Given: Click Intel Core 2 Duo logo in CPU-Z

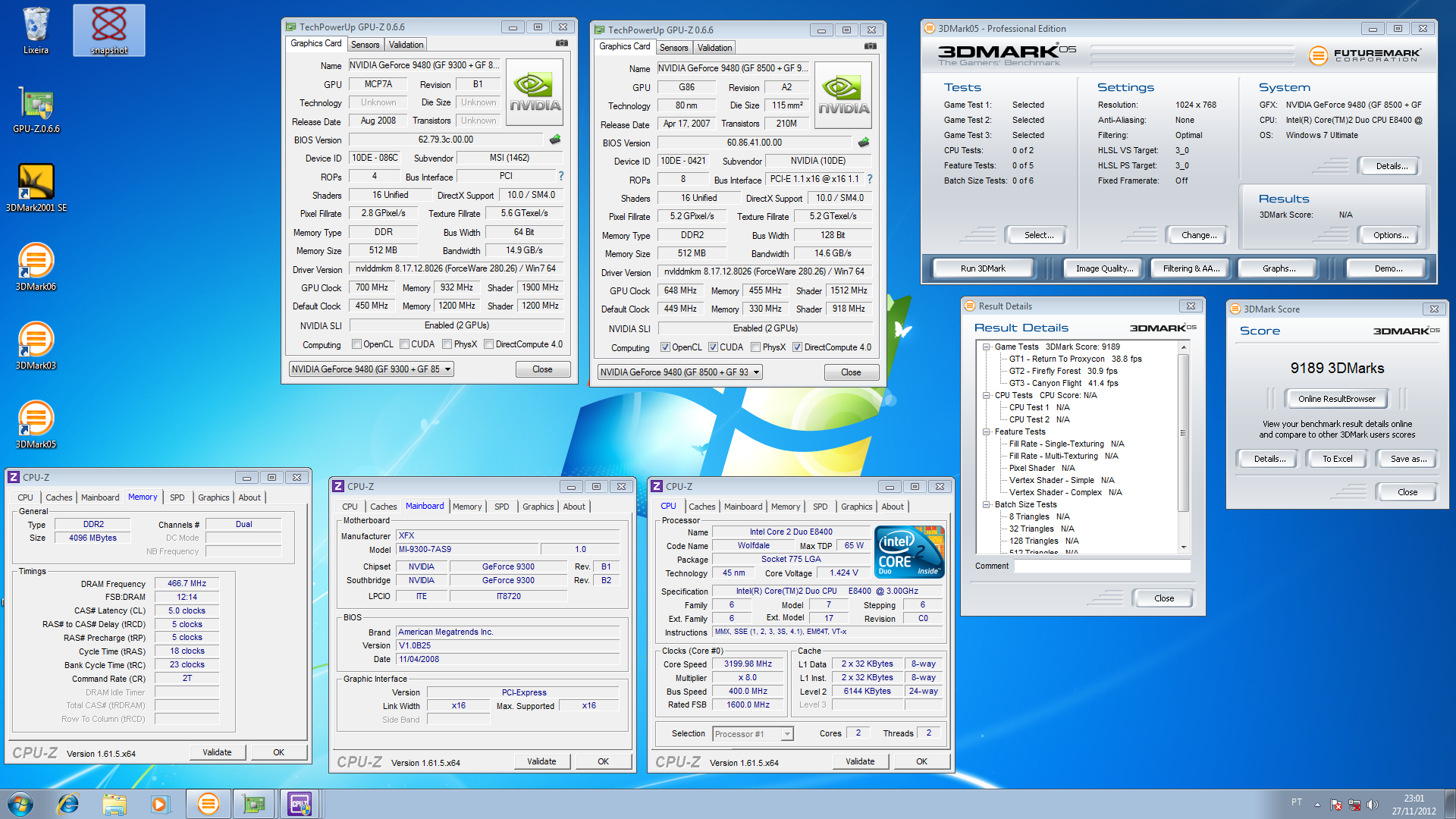Looking at the screenshot, I should (909, 552).
